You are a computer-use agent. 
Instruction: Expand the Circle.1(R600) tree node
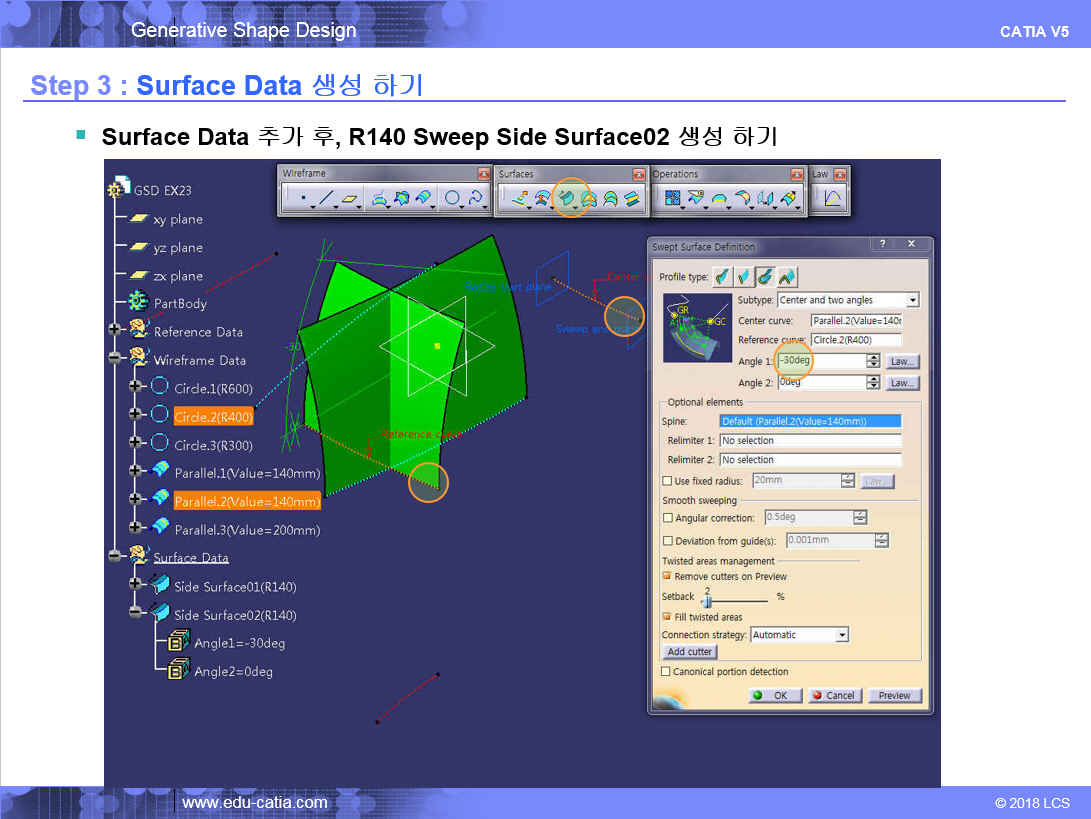pos(134,388)
